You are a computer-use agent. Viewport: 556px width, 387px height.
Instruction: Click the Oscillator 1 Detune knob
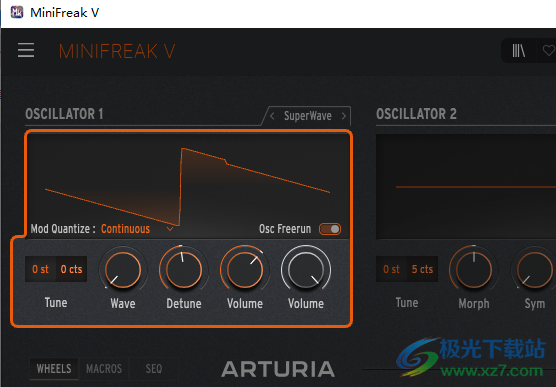pyautogui.click(x=184, y=269)
